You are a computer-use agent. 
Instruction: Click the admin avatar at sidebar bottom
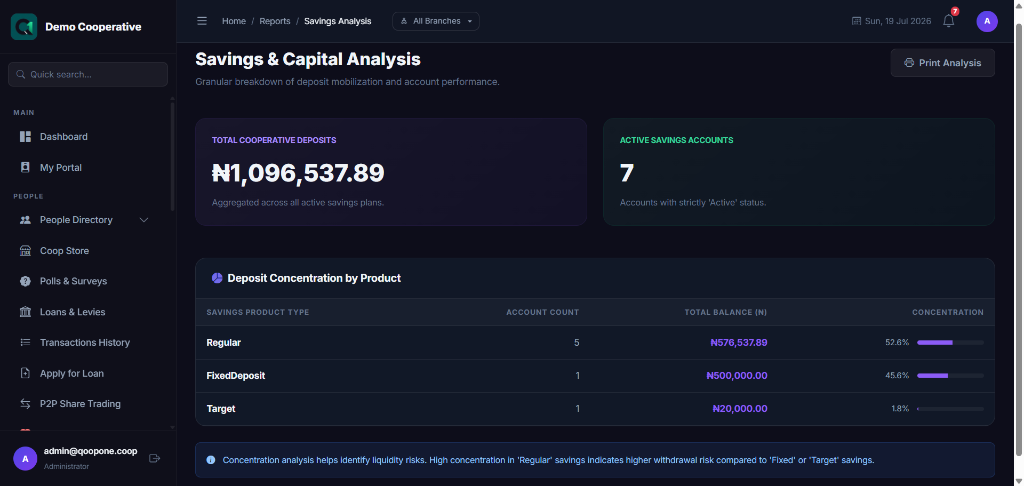click(25, 459)
